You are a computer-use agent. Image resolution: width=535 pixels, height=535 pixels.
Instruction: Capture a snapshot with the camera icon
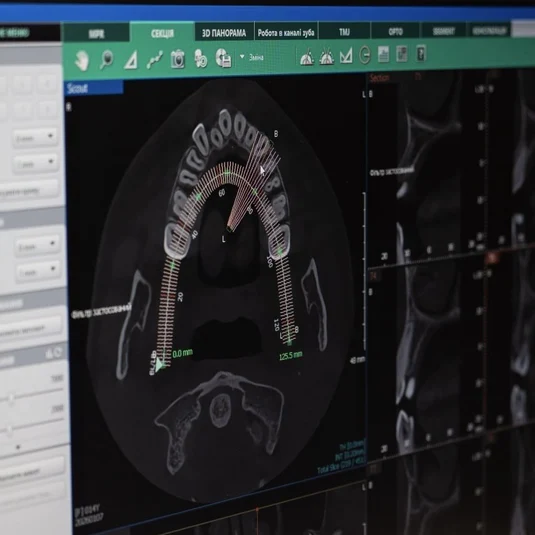click(x=178, y=58)
